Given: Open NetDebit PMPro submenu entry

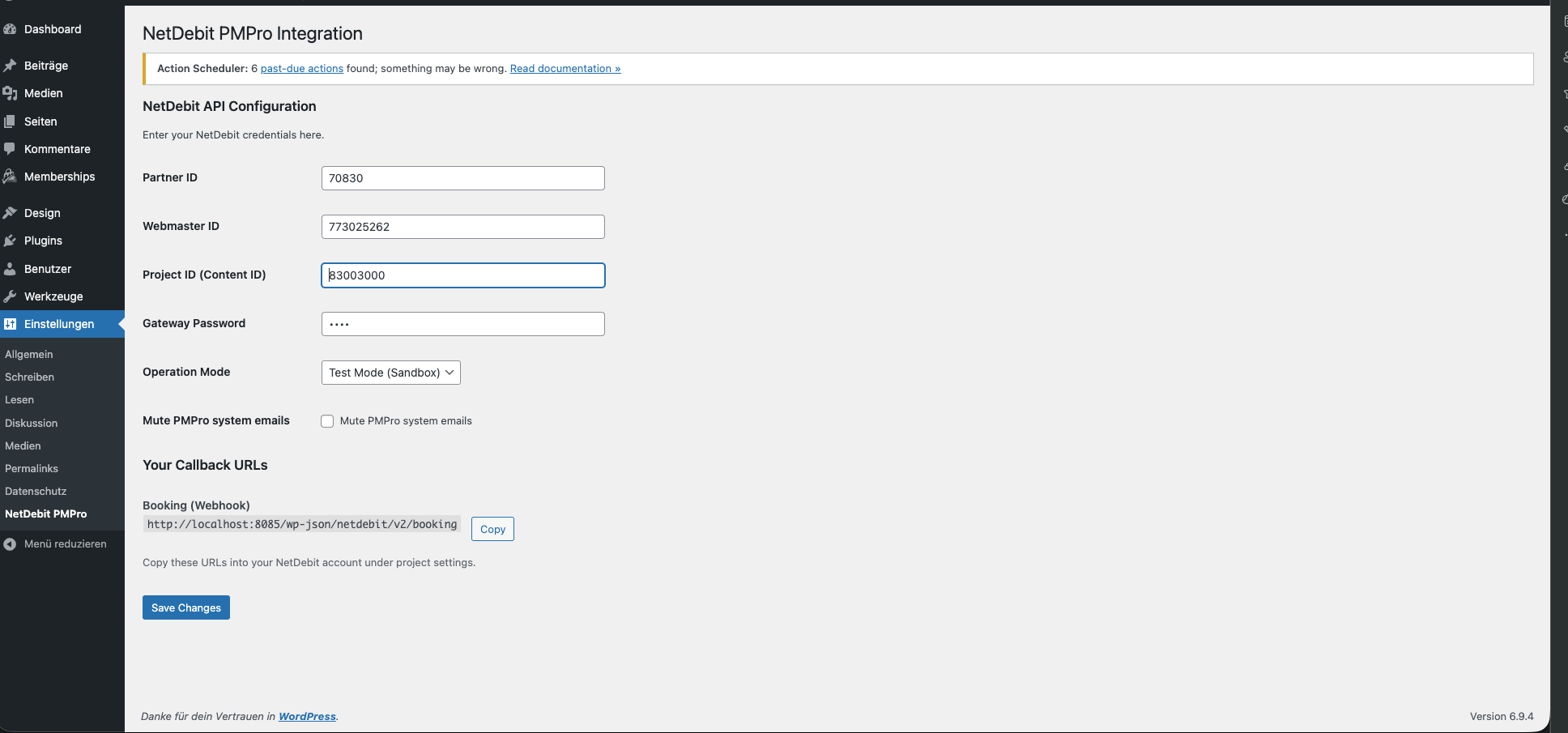Looking at the screenshot, I should tap(46, 514).
